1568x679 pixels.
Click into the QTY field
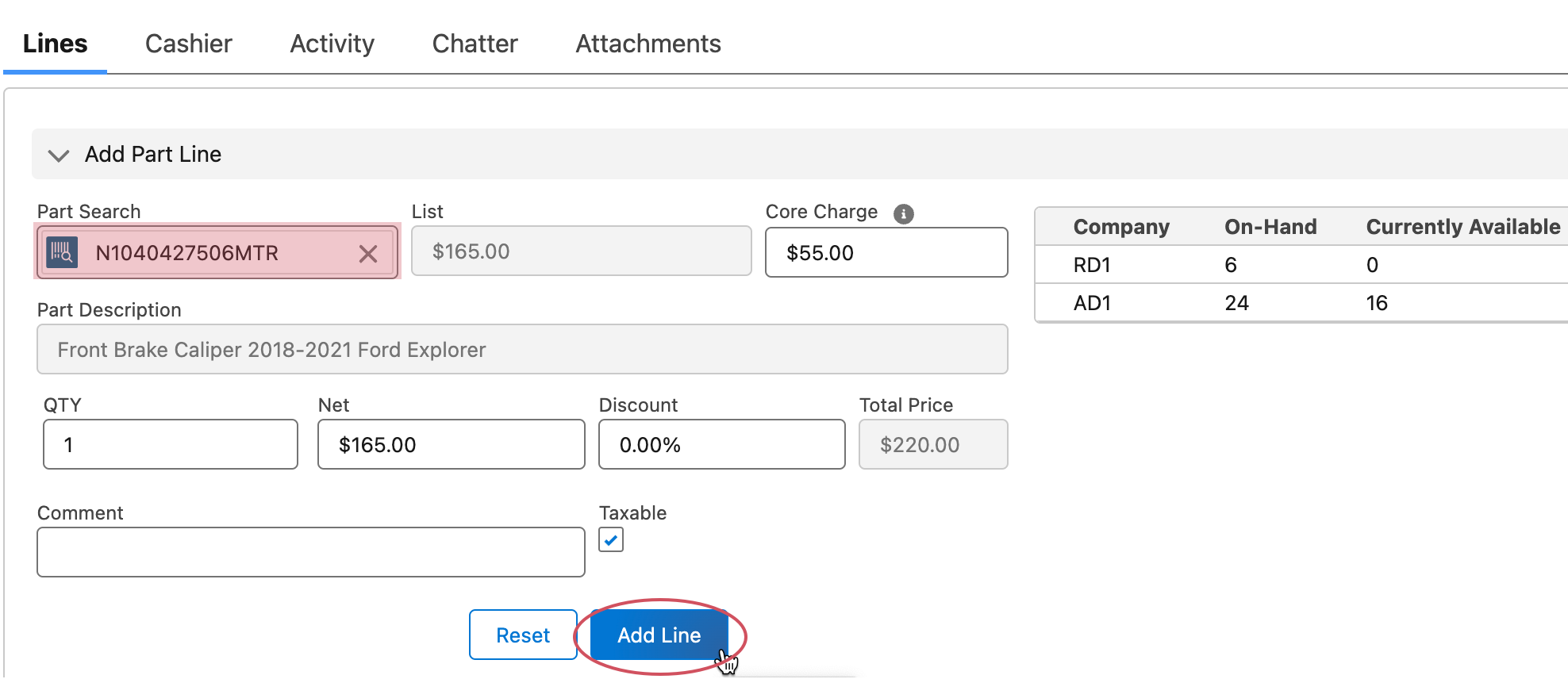(x=171, y=444)
